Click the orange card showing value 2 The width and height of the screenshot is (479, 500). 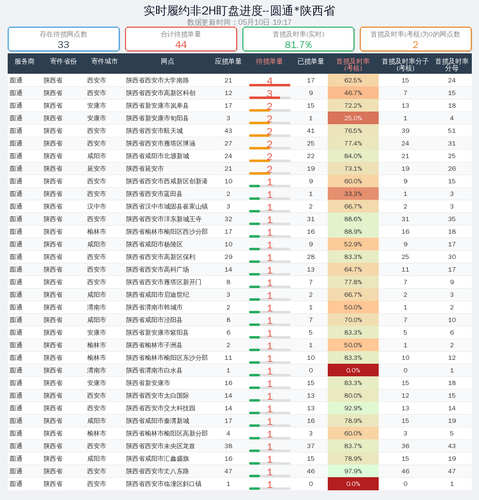click(416, 39)
